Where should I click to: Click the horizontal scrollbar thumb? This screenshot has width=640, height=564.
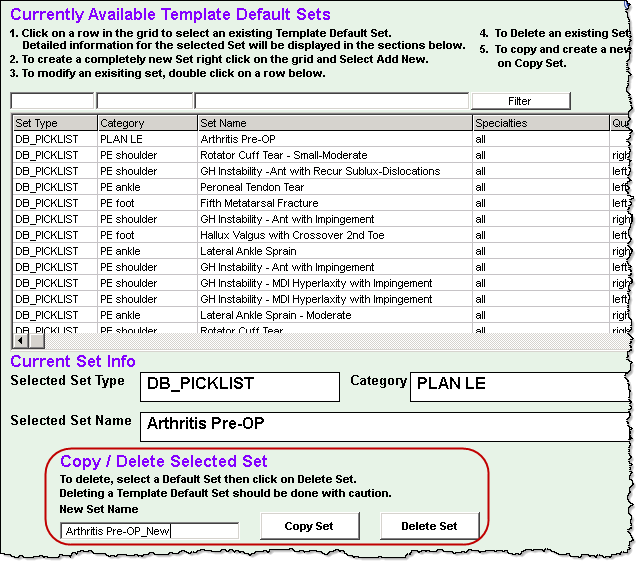pyautogui.click(x=37, y=340)
